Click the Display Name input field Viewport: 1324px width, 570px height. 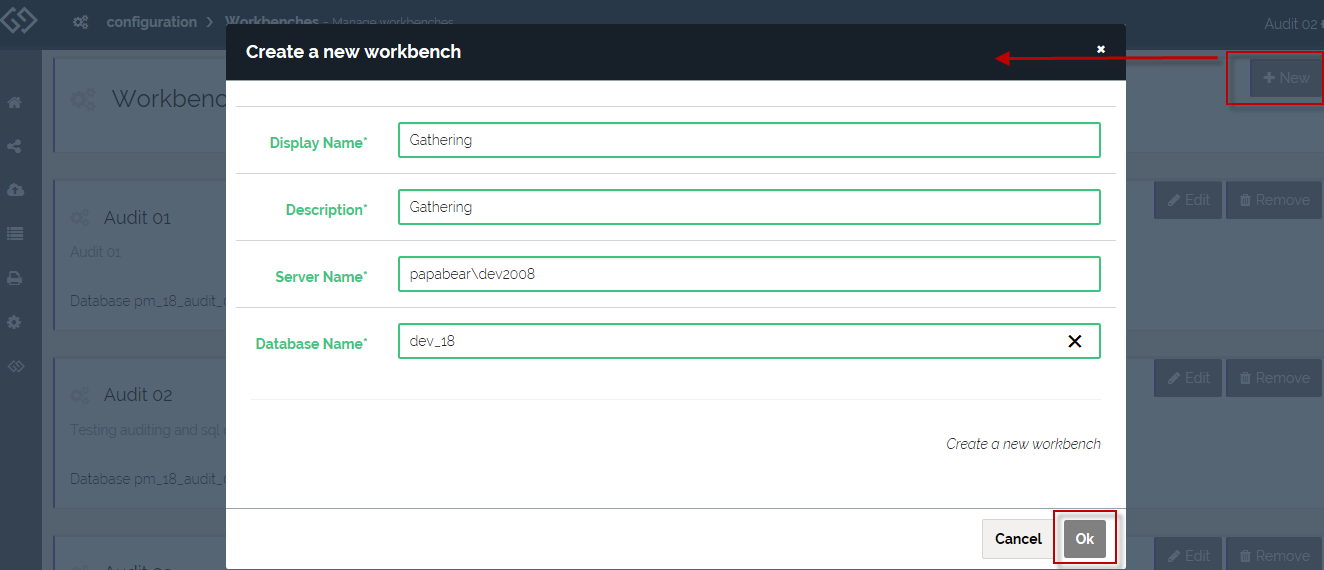pyautogui.click(x=748, y=140)
